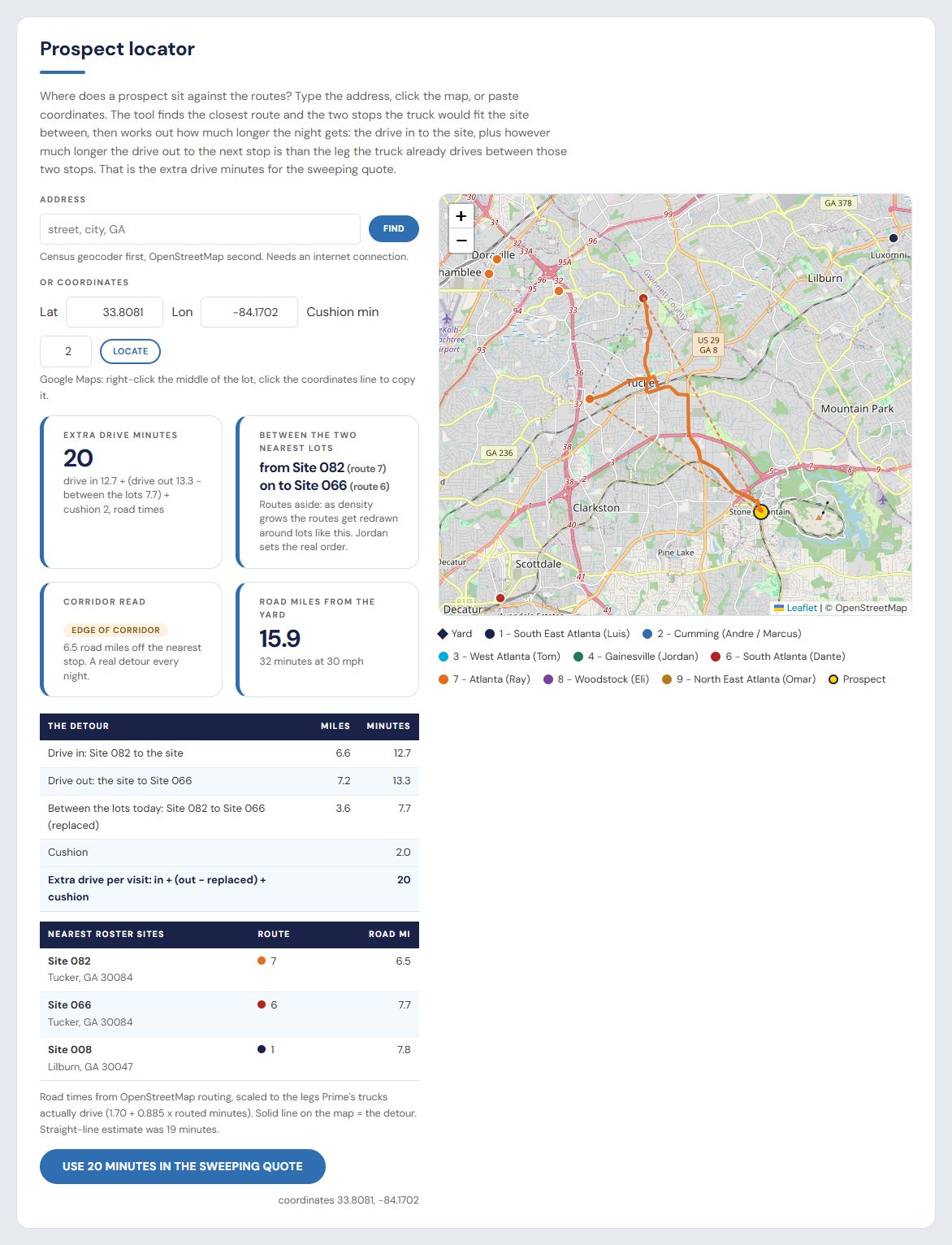
Task: Zoom in on the map
Action: [461, 216]
